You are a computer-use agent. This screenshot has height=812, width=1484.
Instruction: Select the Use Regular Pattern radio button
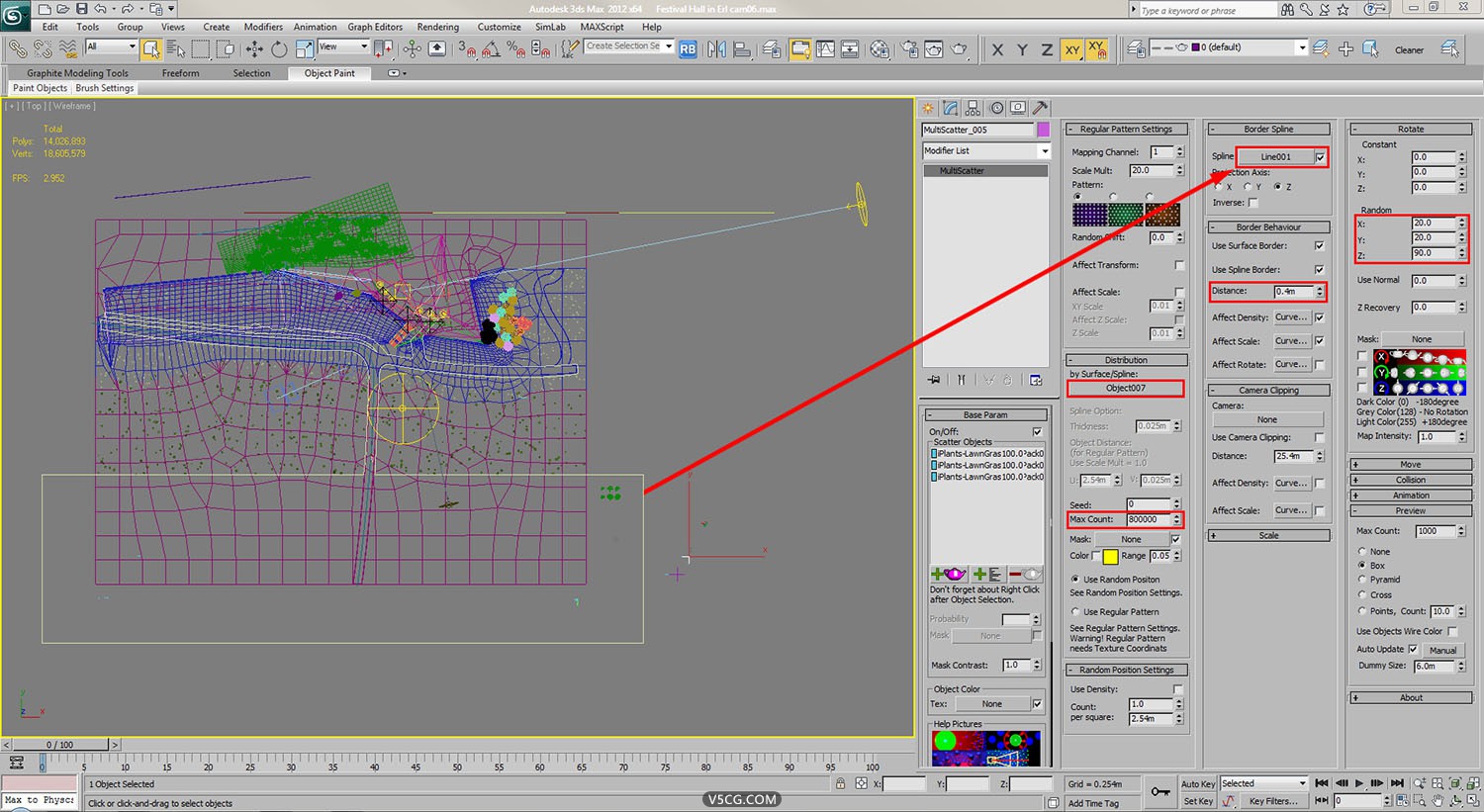(x=1075, y=611)
